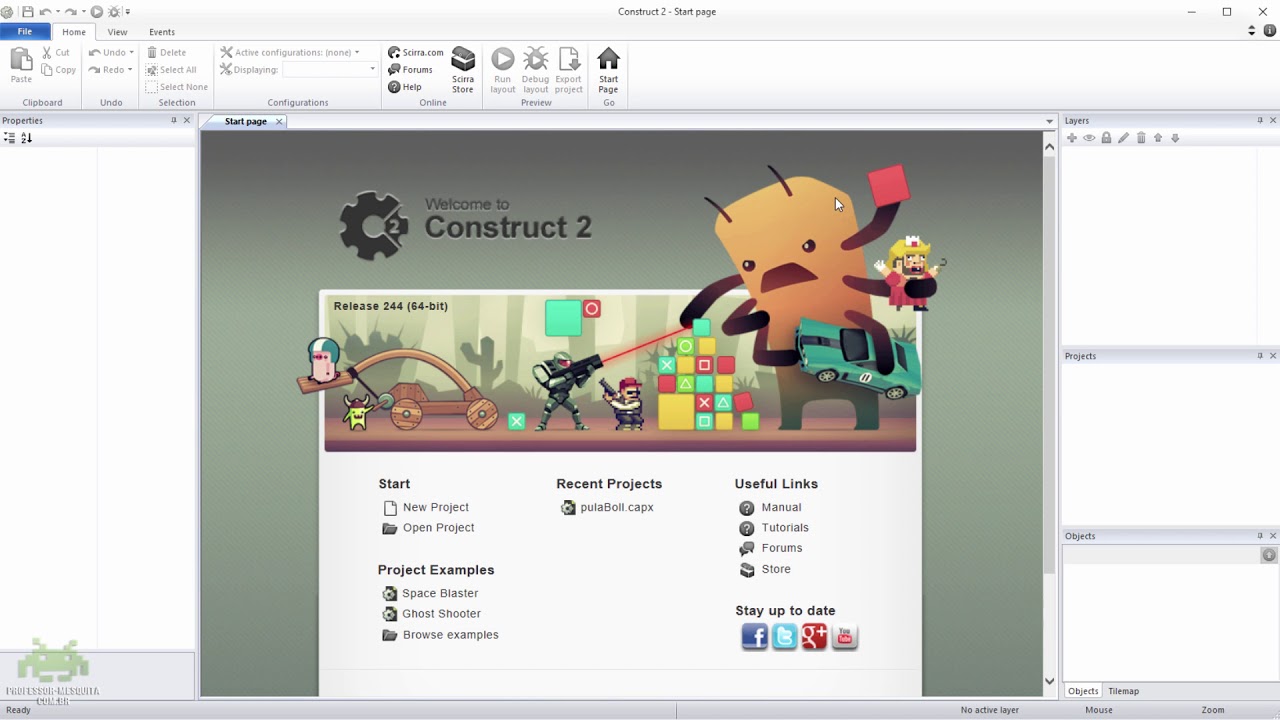This screenshot has height=720, width=1280.
Task: Toggle layer visibility eye icon
Action: pyautogui.click(x=1089, y=138)
